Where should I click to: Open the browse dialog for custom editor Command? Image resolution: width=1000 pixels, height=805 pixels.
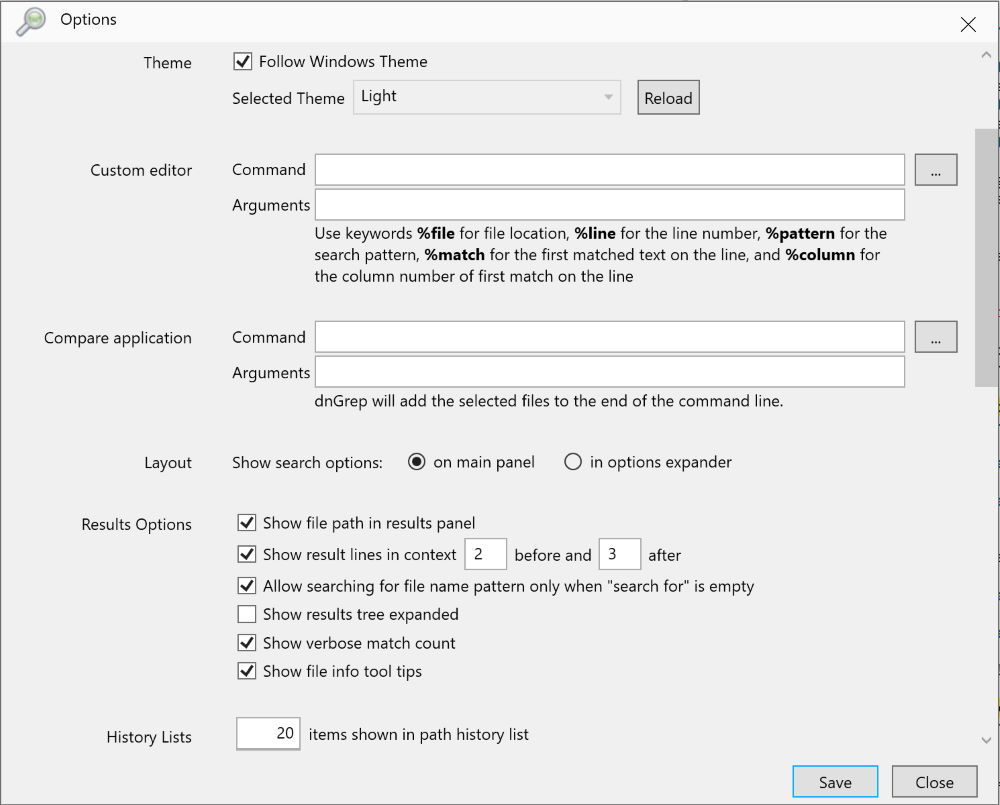pos(935,169)
